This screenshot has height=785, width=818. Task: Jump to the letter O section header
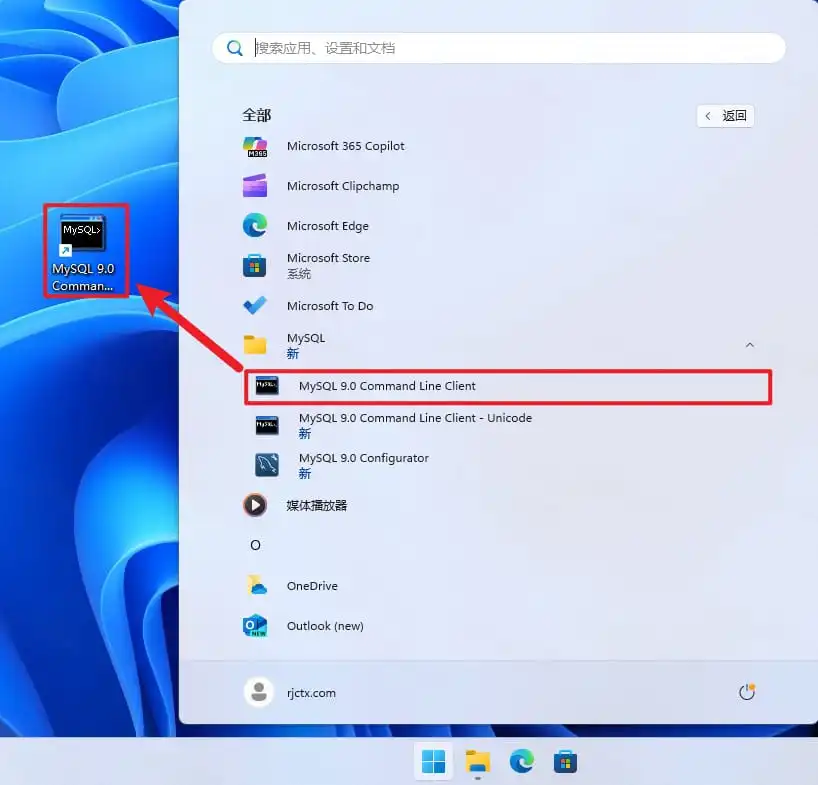[x=255, y=545]
